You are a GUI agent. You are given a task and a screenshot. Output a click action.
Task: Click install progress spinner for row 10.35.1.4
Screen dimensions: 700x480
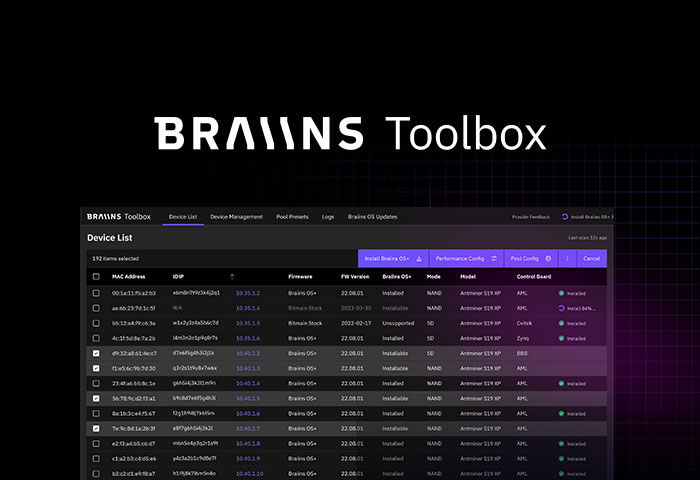coord(562,308)
